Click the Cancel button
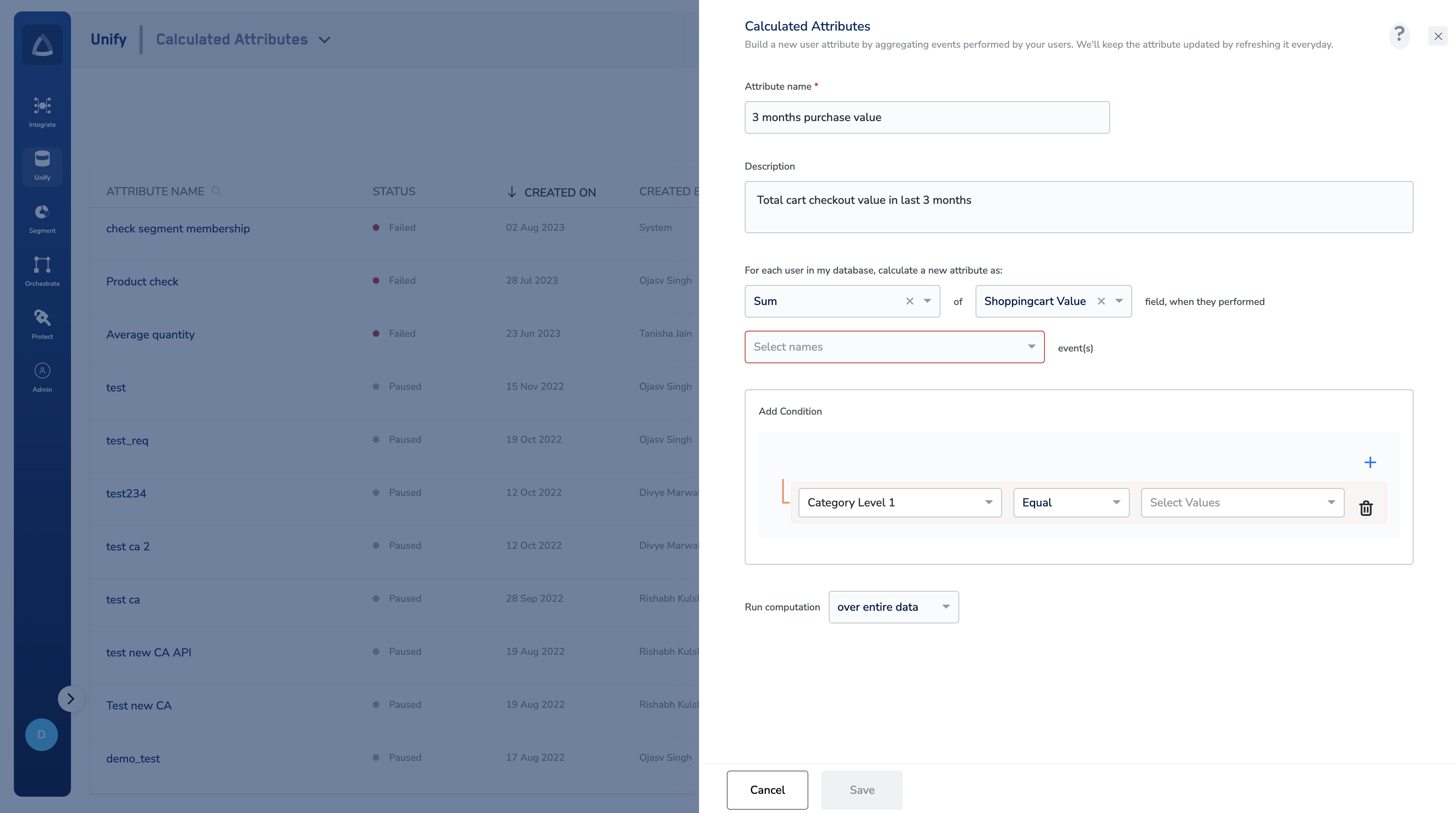1456x813 pixels. coord(767,790)
